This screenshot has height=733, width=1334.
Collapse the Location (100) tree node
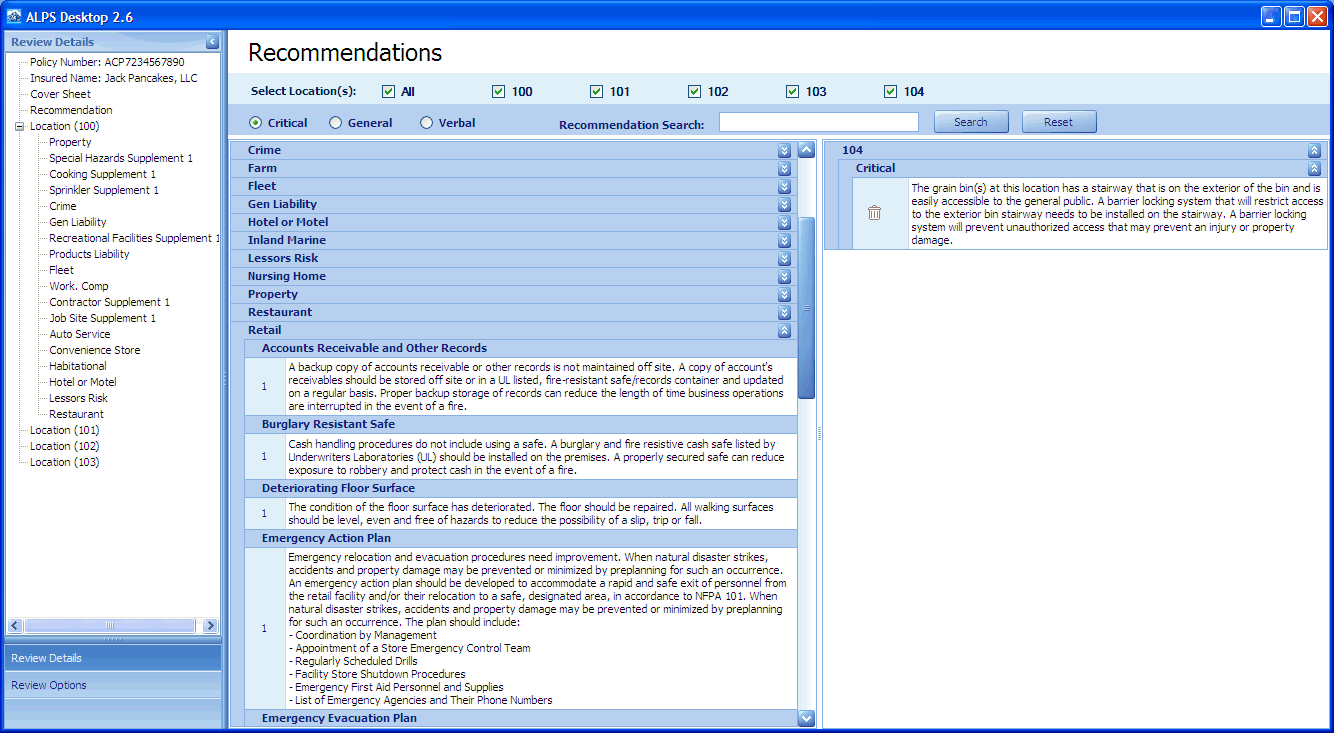tap(19, 126)
